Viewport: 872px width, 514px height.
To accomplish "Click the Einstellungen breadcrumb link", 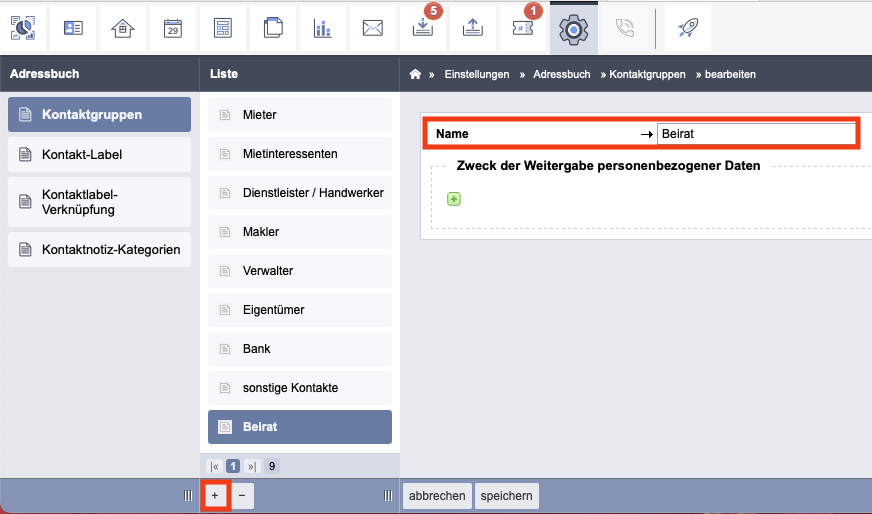I will tap(477, 74).
